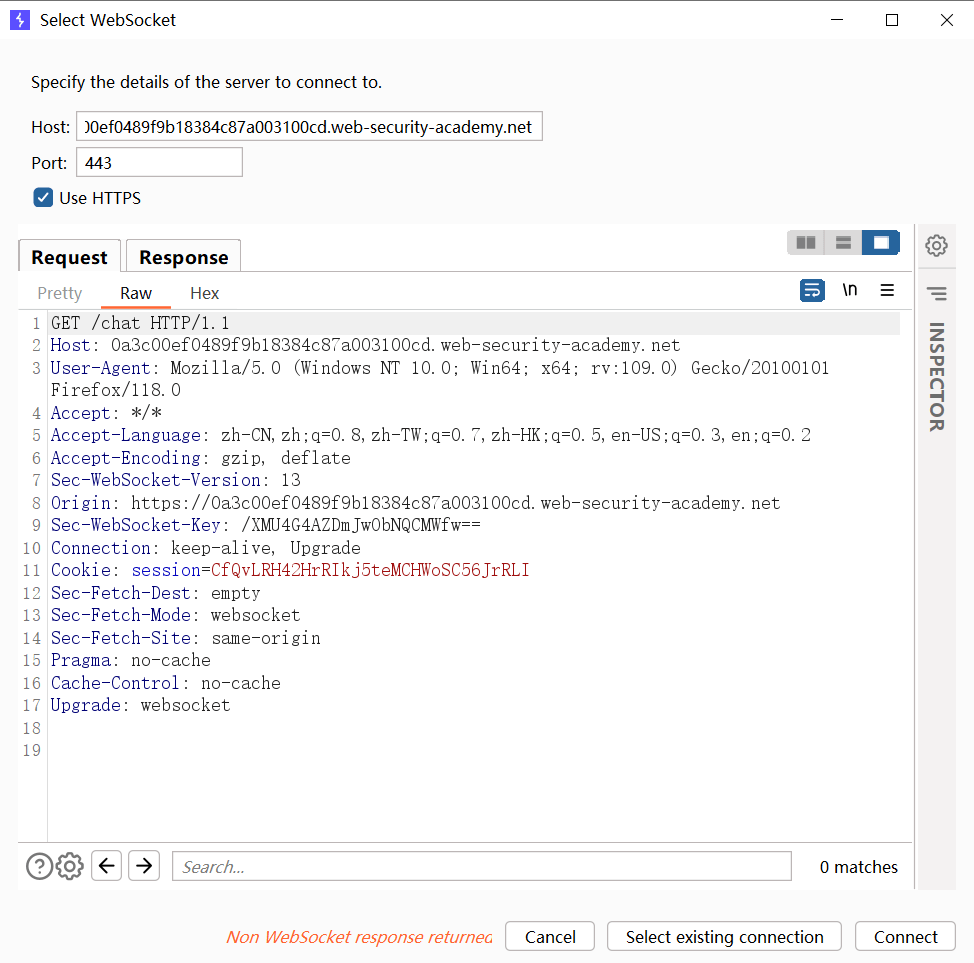Open Inspector settings gear icon

coord(936,245)
